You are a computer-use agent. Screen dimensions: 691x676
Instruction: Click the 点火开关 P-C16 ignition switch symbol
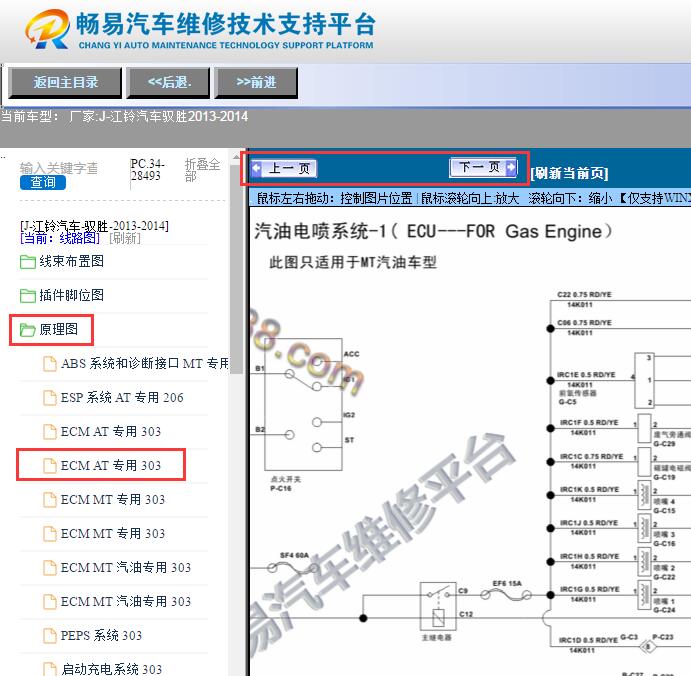(x=303, y=404)
